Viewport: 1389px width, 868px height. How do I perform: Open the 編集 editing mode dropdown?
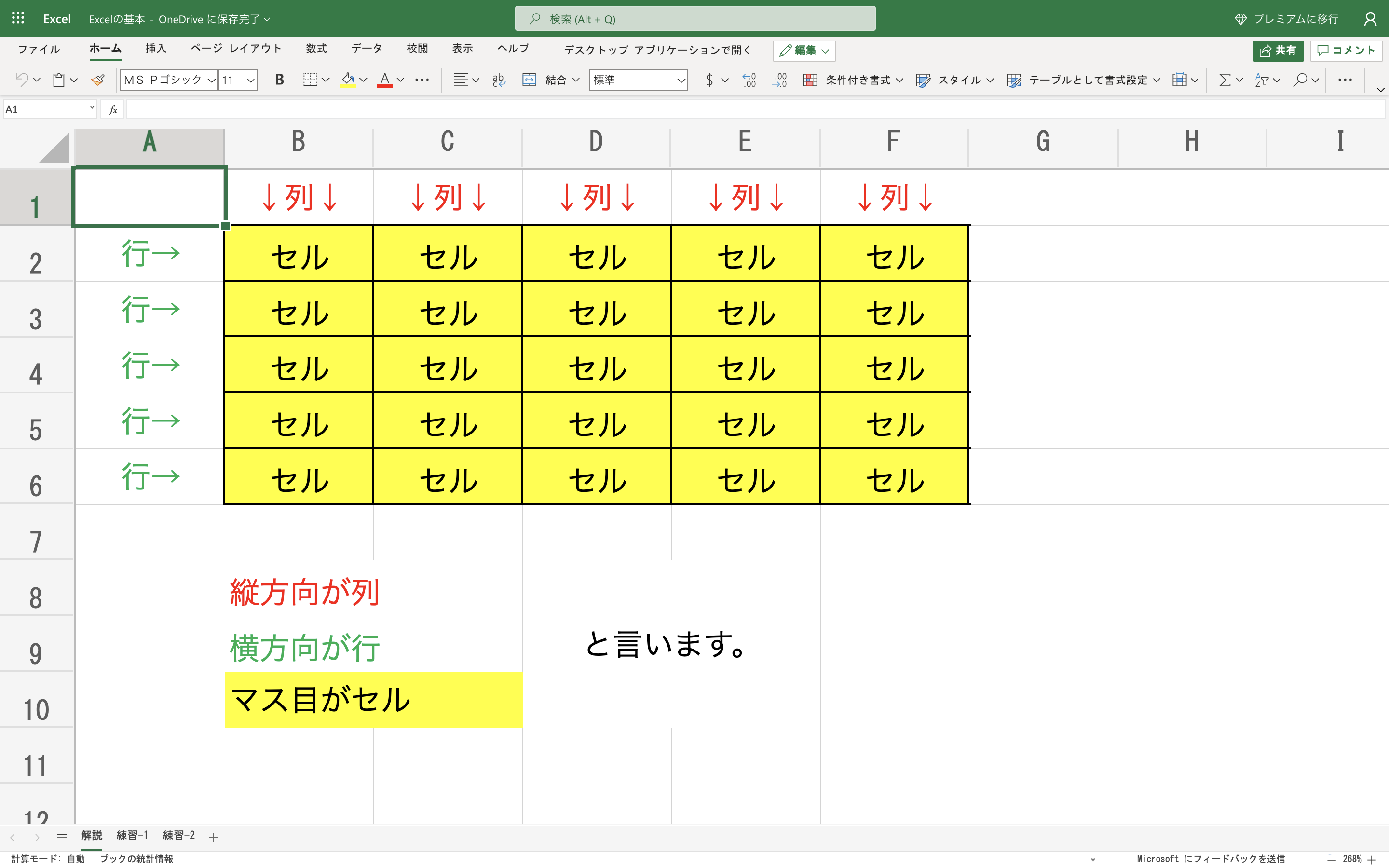point(804,51)
